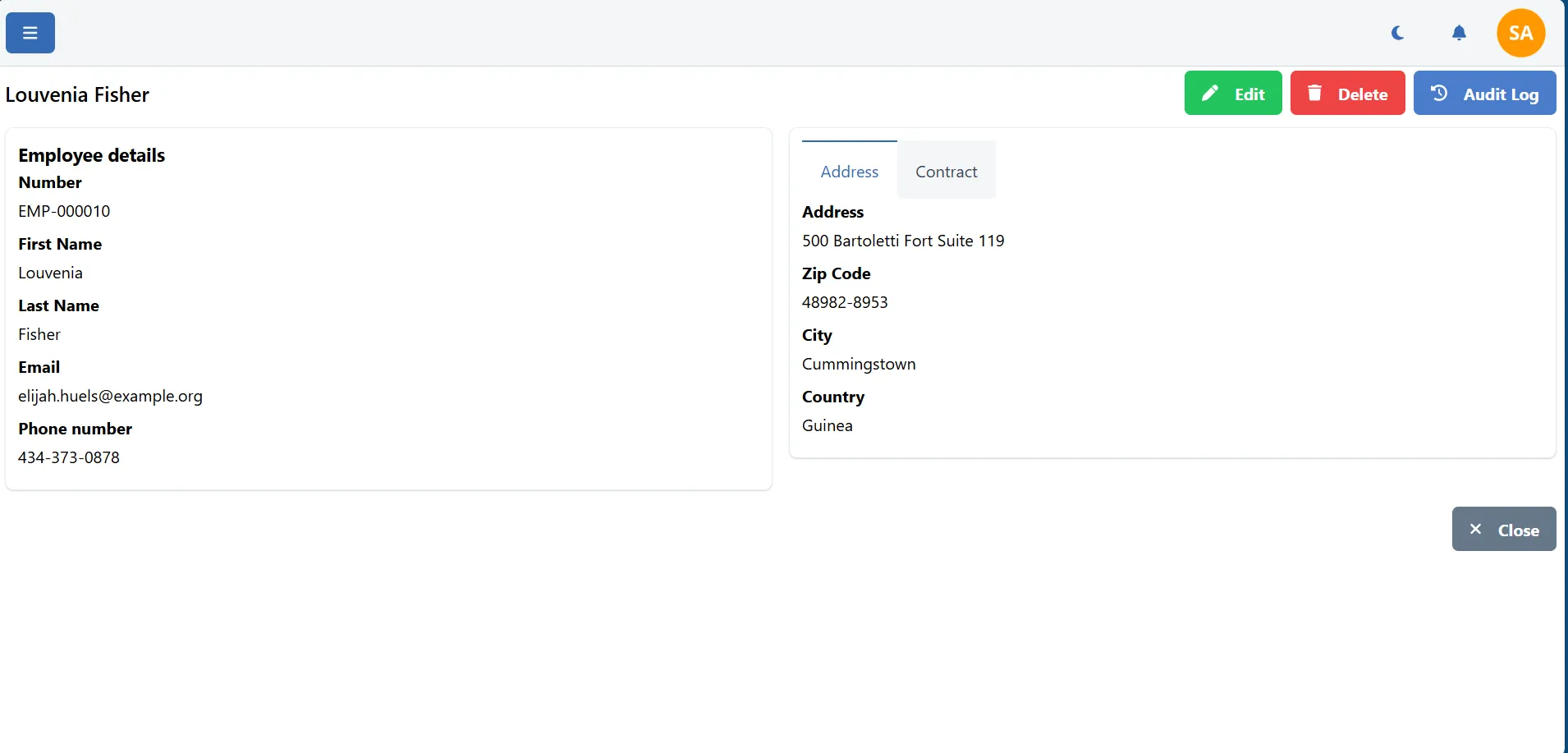Select the phone number 434-373-0878
Screen dimensions: 1568x753
point(69,457)
